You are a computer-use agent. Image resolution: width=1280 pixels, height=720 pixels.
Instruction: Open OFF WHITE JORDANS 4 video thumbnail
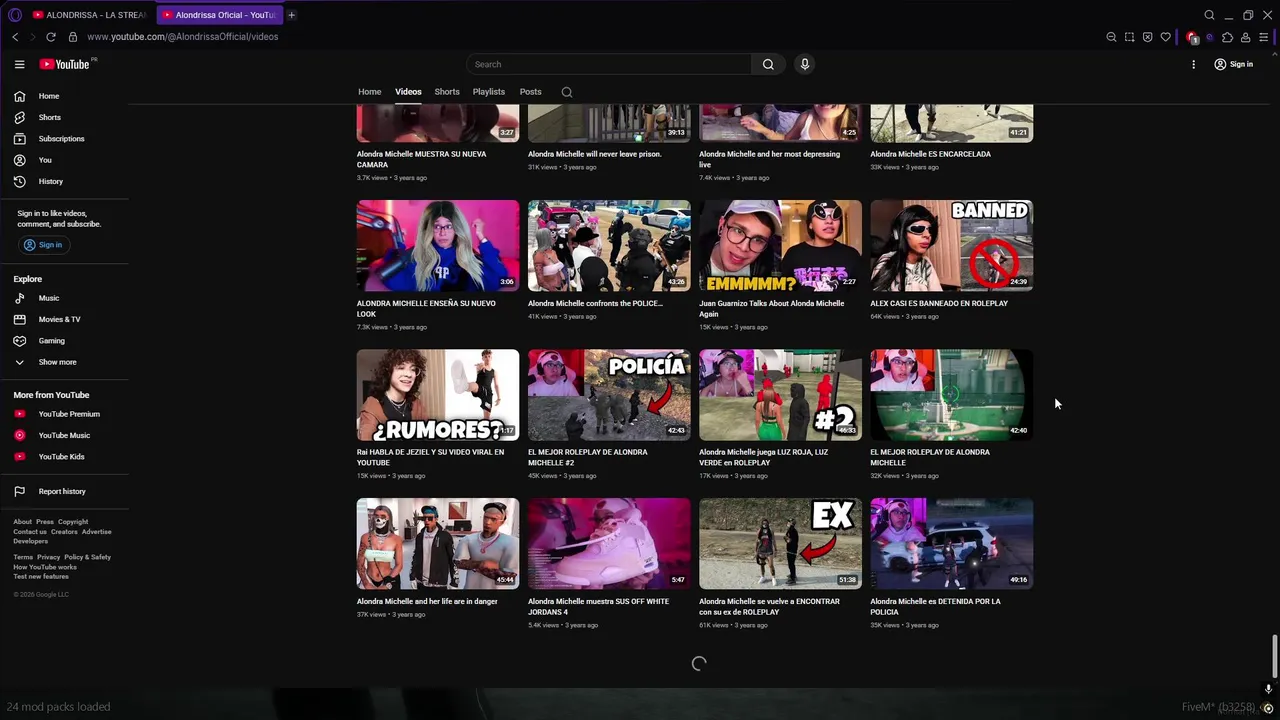[x=609, y=543]
